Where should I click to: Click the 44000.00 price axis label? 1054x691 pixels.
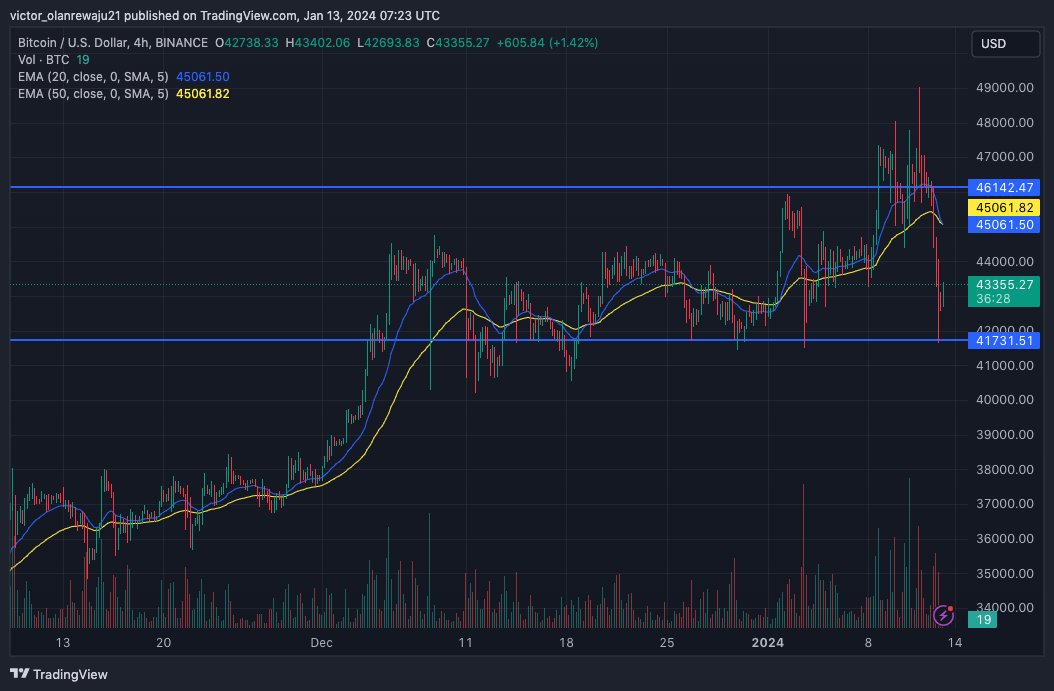[1005, 261]
